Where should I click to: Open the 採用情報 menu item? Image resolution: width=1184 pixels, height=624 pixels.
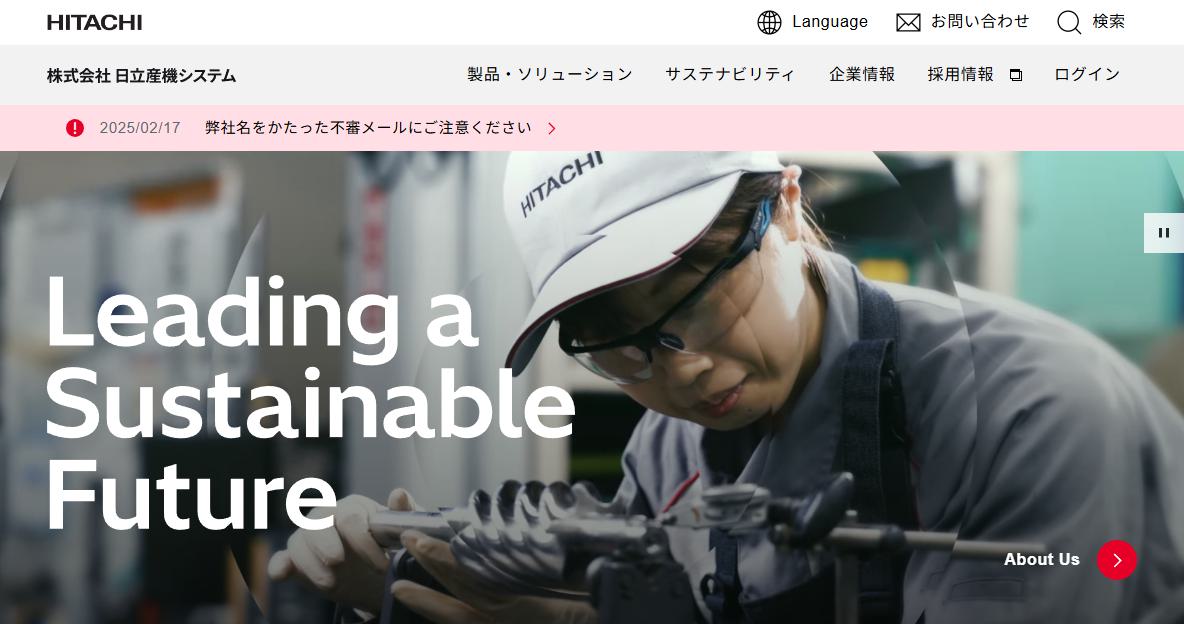click(960, 74)
